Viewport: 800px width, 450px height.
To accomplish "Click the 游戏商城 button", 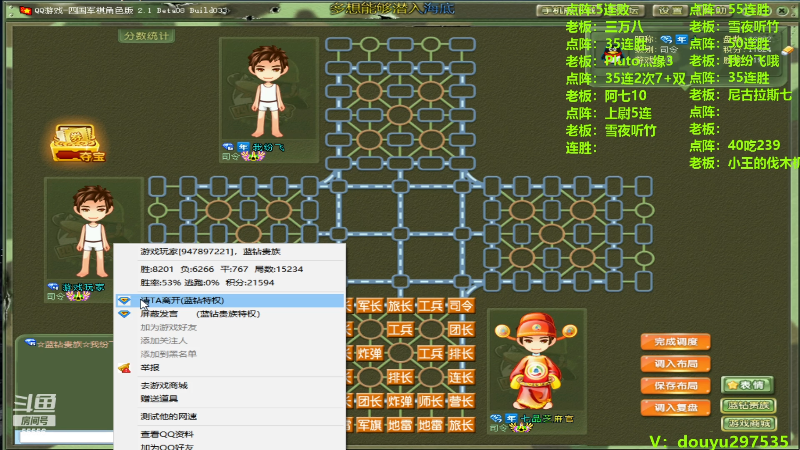I will [748, 423].
